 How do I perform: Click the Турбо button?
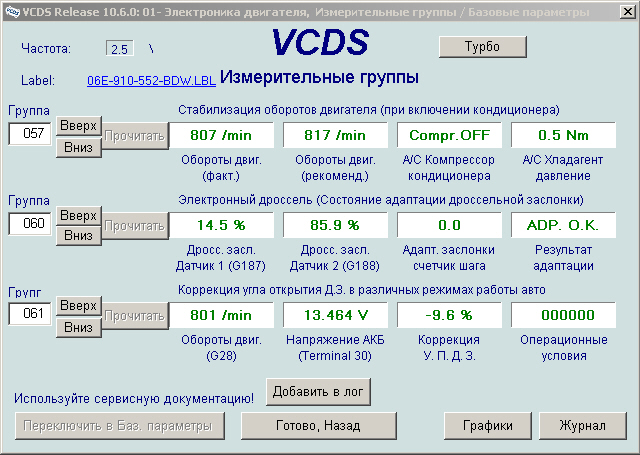[x=482, y=47]
